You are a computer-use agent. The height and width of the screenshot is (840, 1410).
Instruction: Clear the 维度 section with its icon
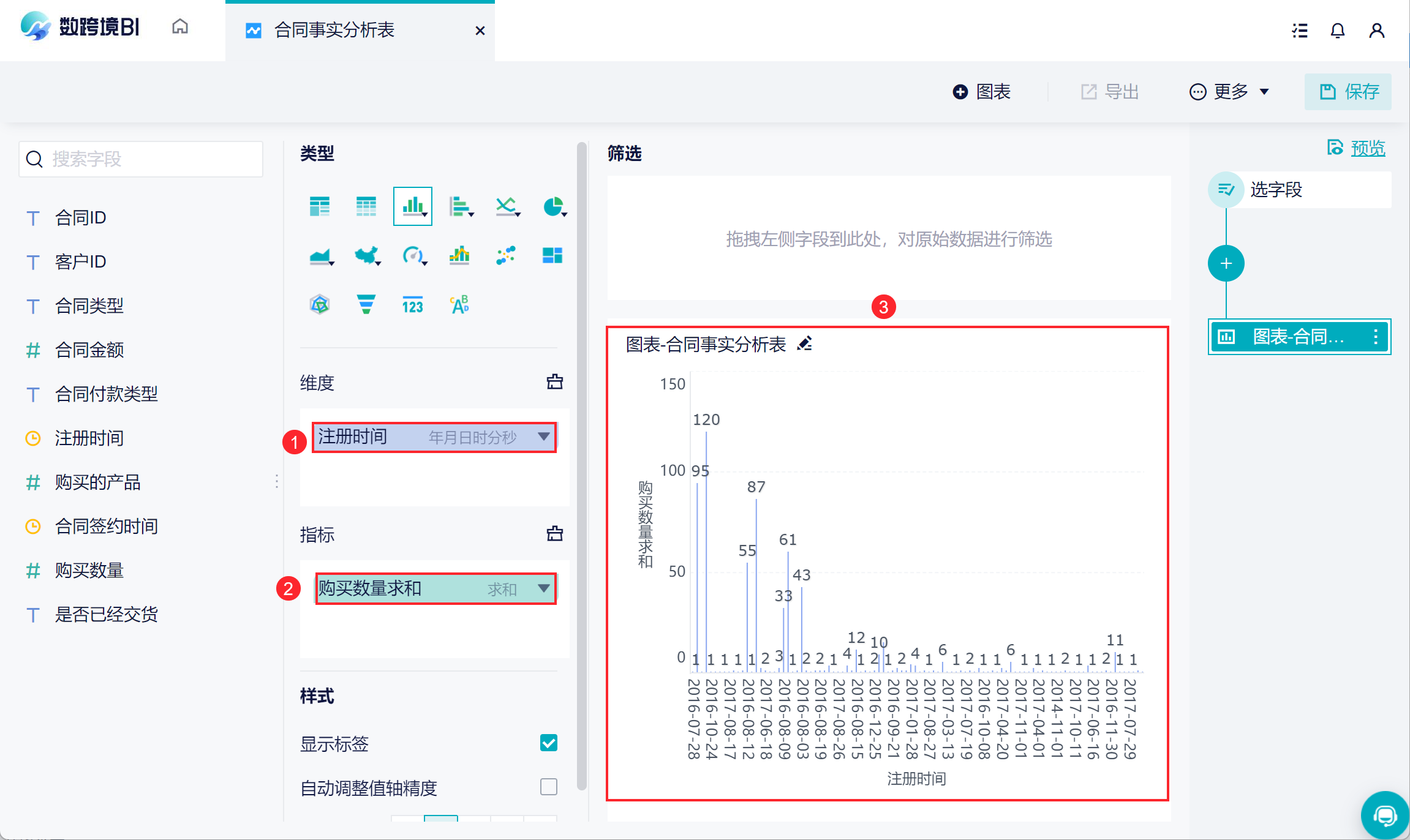click(555, 382)
